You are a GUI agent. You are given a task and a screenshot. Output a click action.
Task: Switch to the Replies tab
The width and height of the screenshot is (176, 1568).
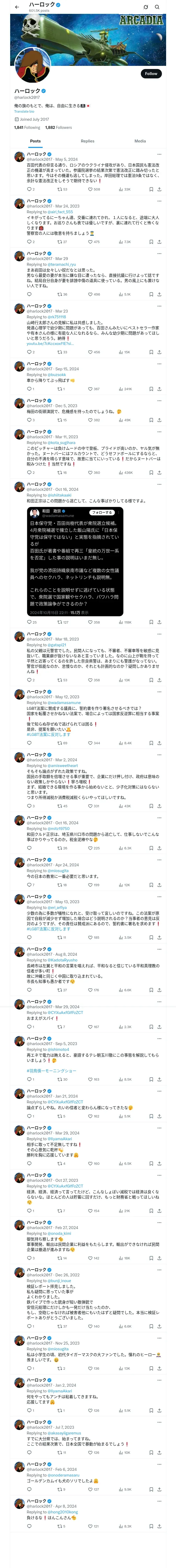87,141
